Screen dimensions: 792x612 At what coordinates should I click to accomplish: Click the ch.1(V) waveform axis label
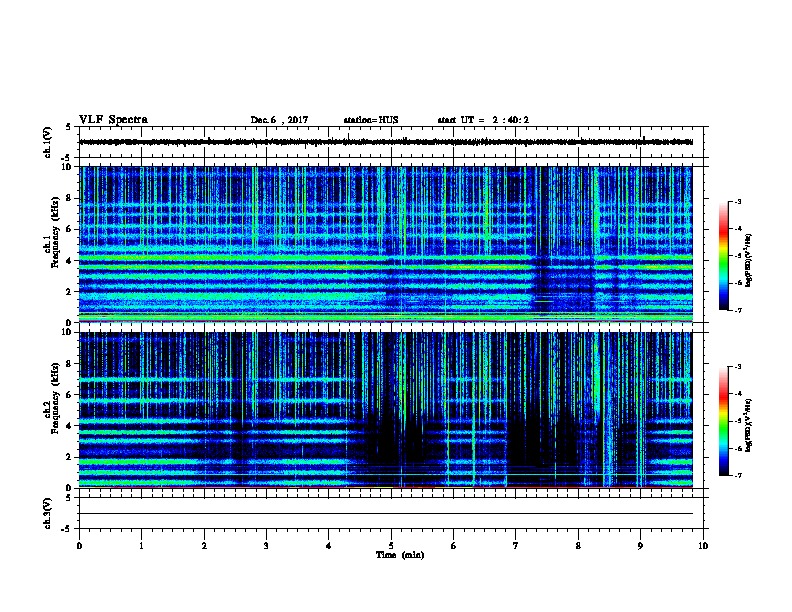(x=47, y=142)
